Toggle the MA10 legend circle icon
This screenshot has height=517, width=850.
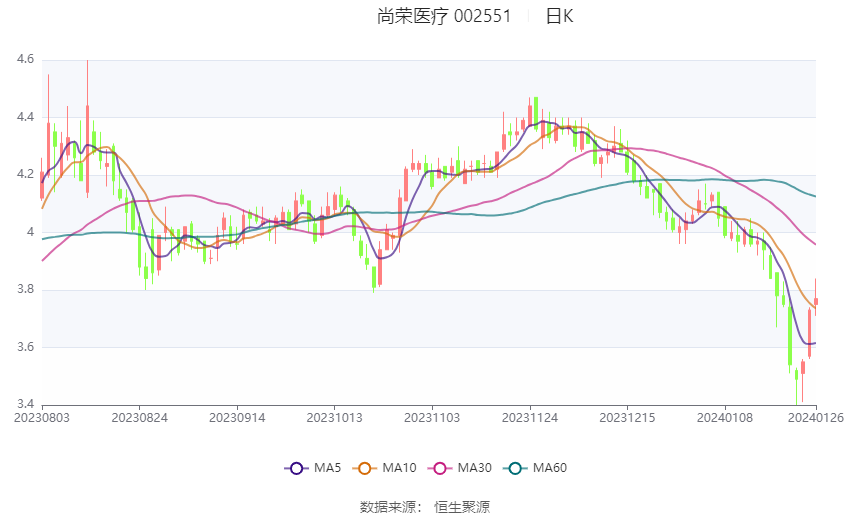tap(365, 468)
